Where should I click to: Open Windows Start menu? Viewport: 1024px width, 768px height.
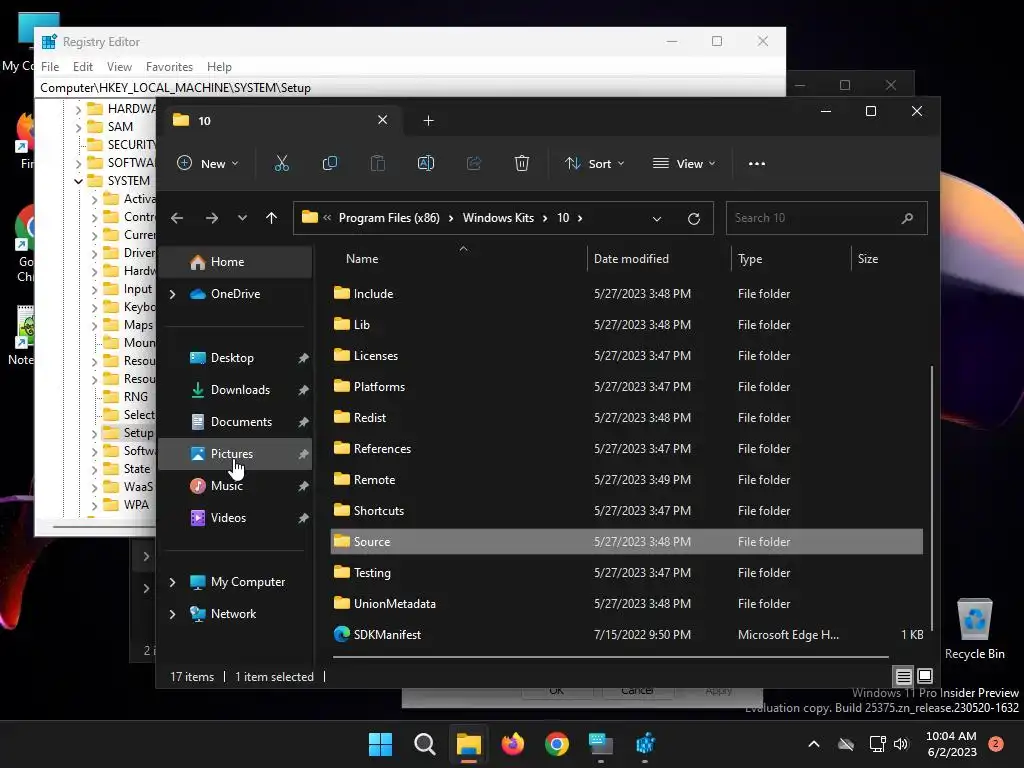[380, 744]
